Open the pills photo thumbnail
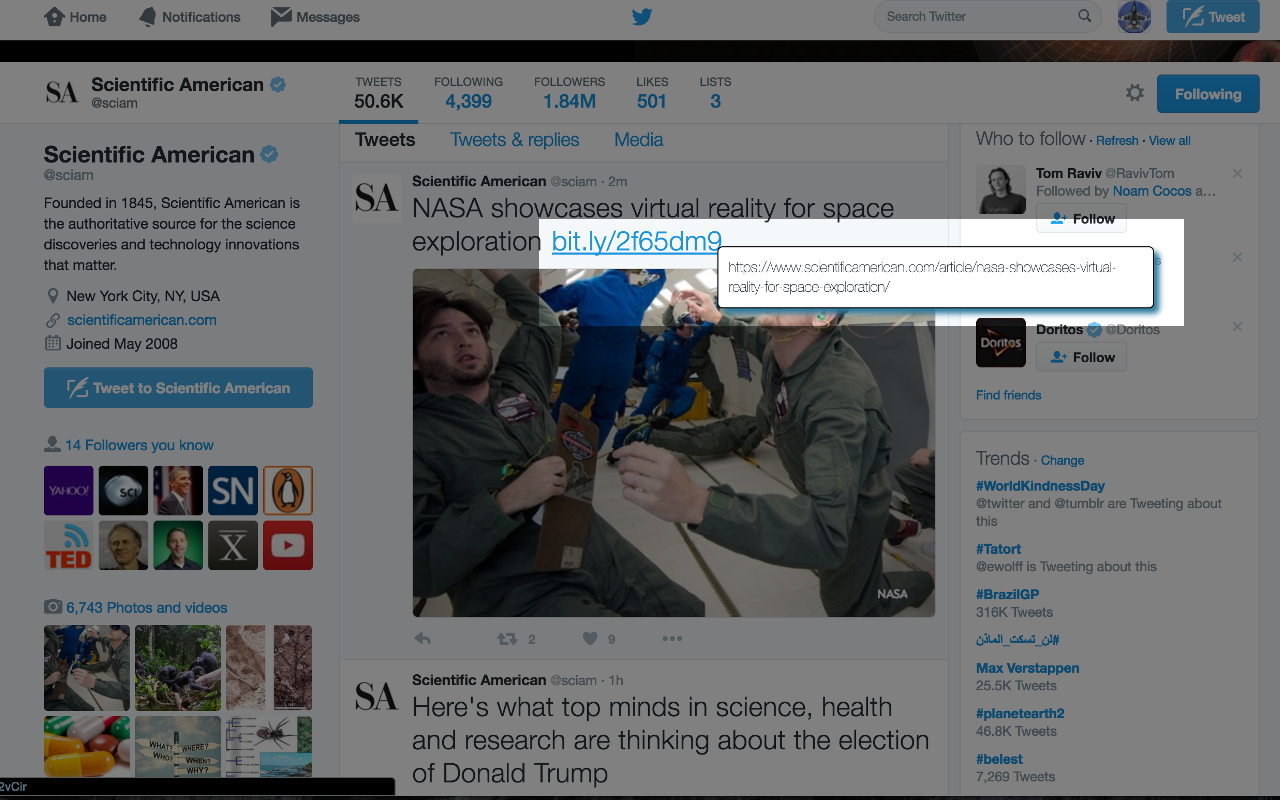The width and height of the screenshot is (1280, 800). point(87,746)
